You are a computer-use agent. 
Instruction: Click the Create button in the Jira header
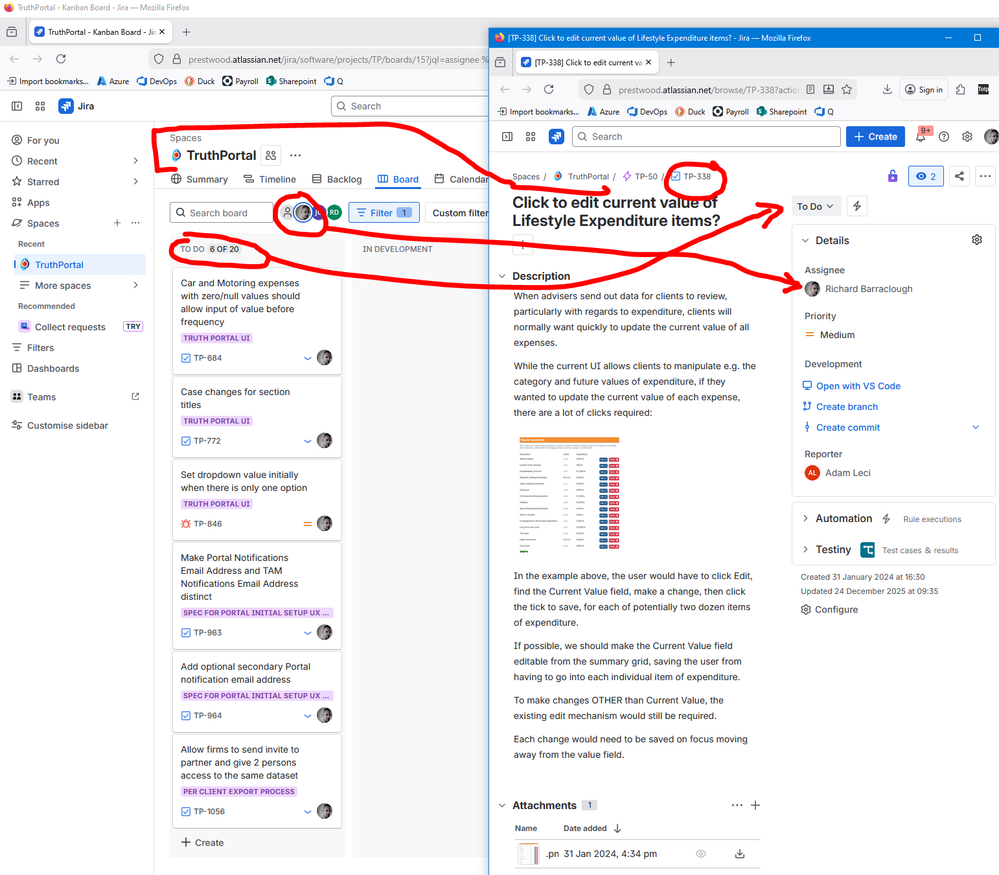(874, 136)
